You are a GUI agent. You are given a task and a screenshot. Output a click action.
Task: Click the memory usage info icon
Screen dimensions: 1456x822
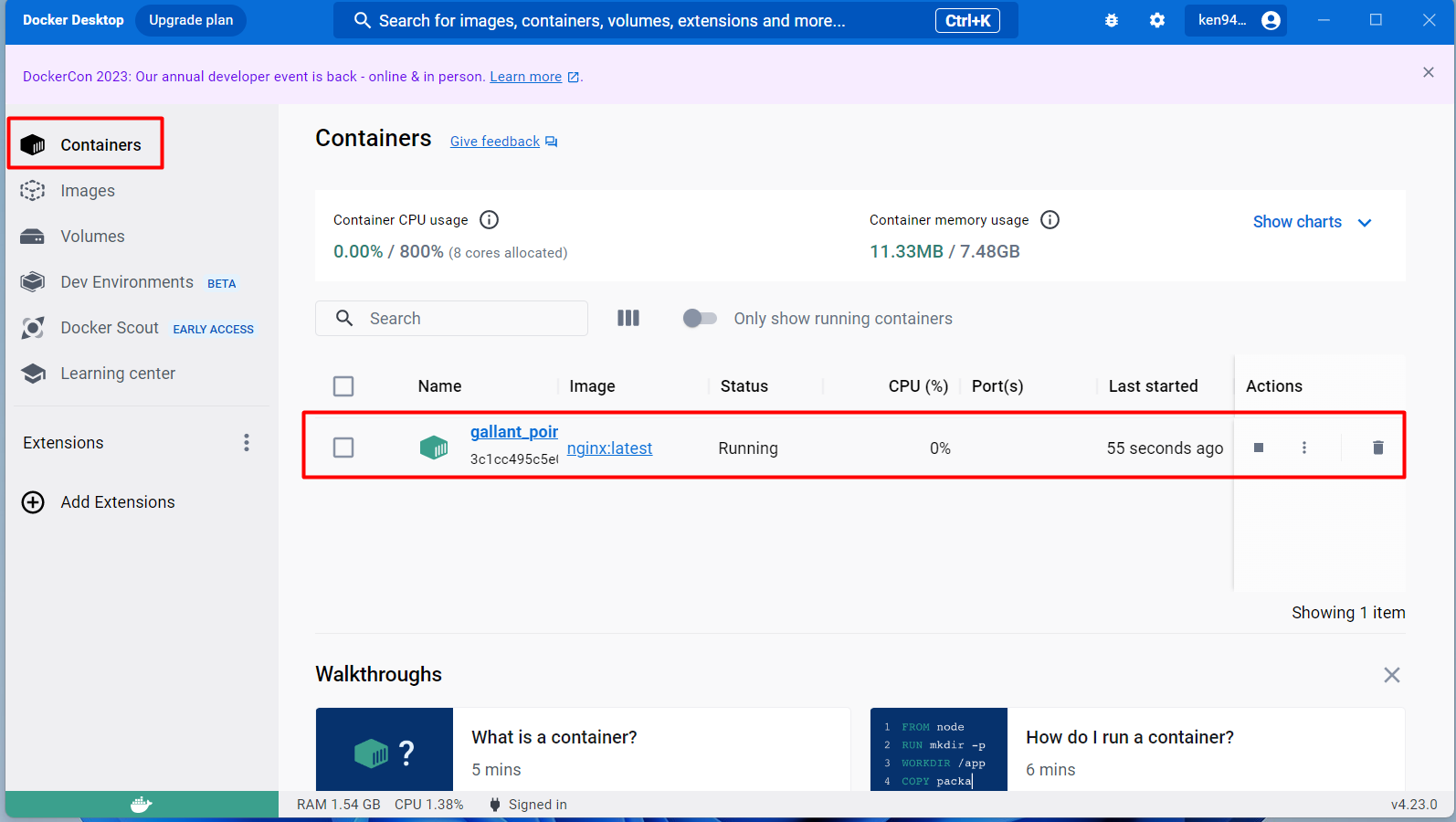pos(1050,219)
